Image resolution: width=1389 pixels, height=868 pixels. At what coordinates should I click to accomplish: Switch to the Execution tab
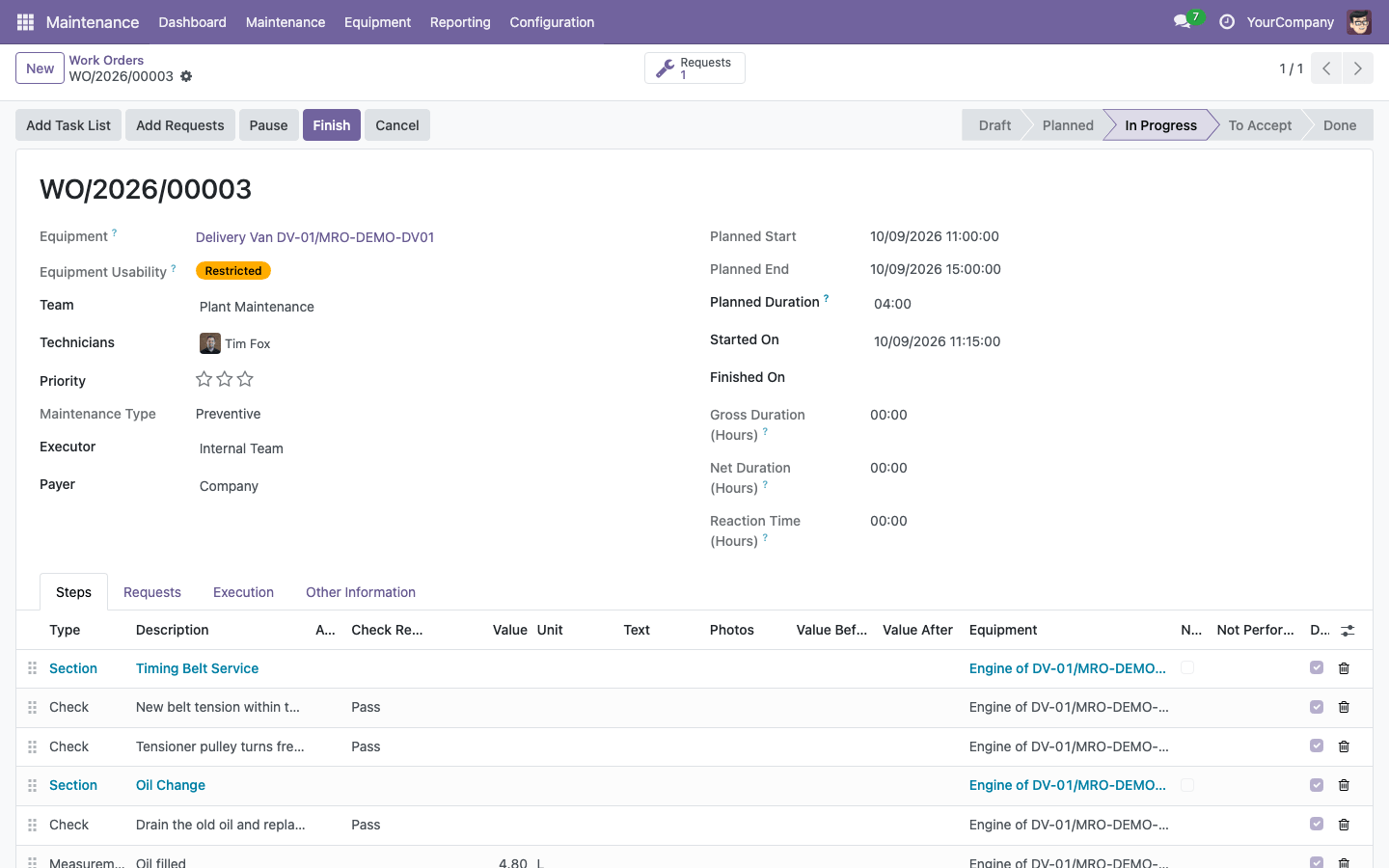click(x=243, y=592)
